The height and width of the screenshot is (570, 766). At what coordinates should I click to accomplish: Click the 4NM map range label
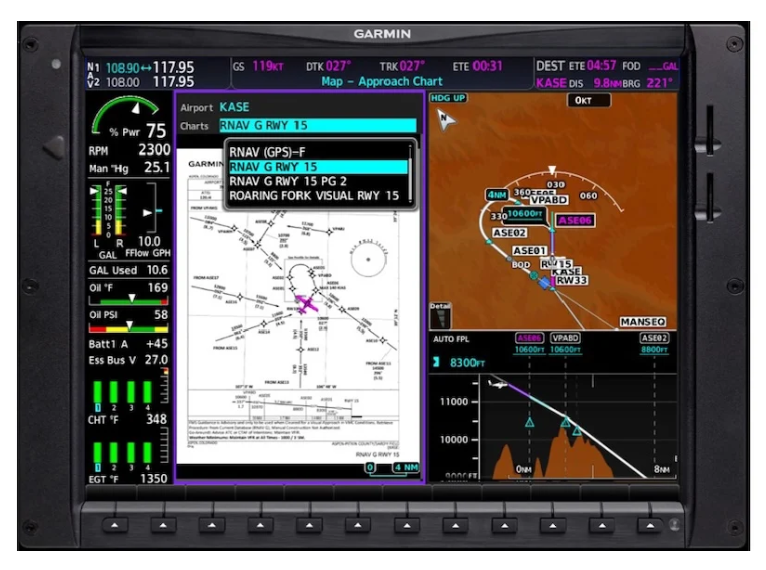click(497, 195)
